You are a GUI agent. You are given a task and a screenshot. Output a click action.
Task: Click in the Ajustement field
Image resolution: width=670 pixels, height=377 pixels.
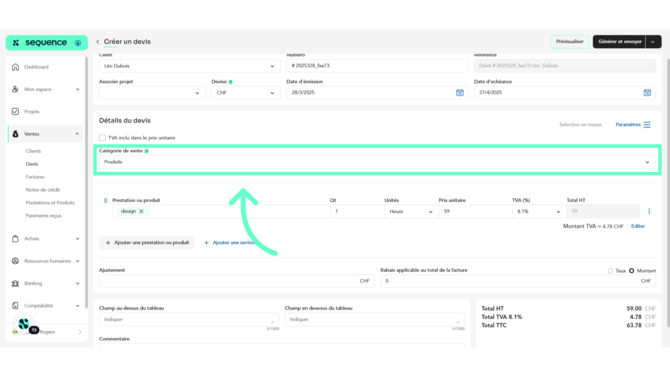(237, 281)
